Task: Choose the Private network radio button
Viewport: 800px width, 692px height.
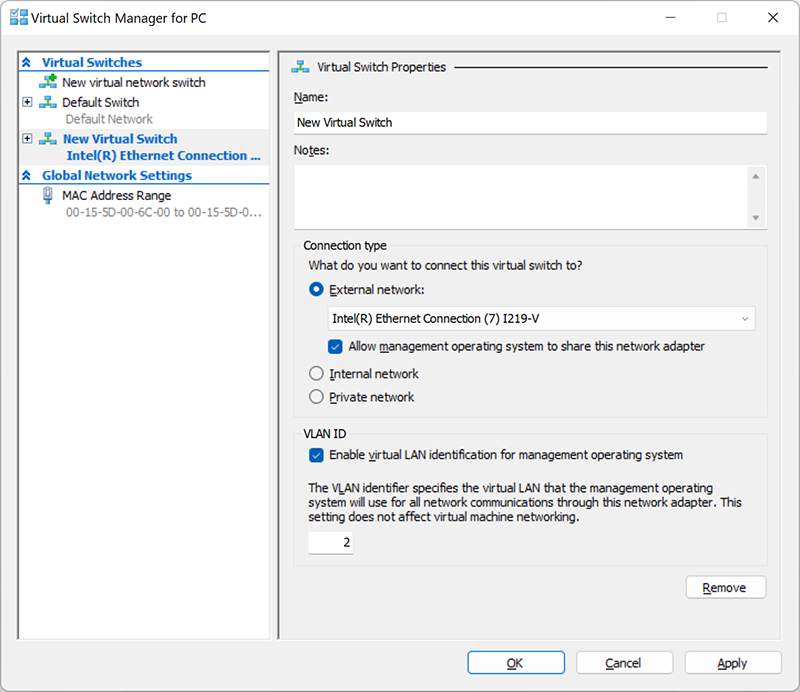Action: tap(316, 397)
